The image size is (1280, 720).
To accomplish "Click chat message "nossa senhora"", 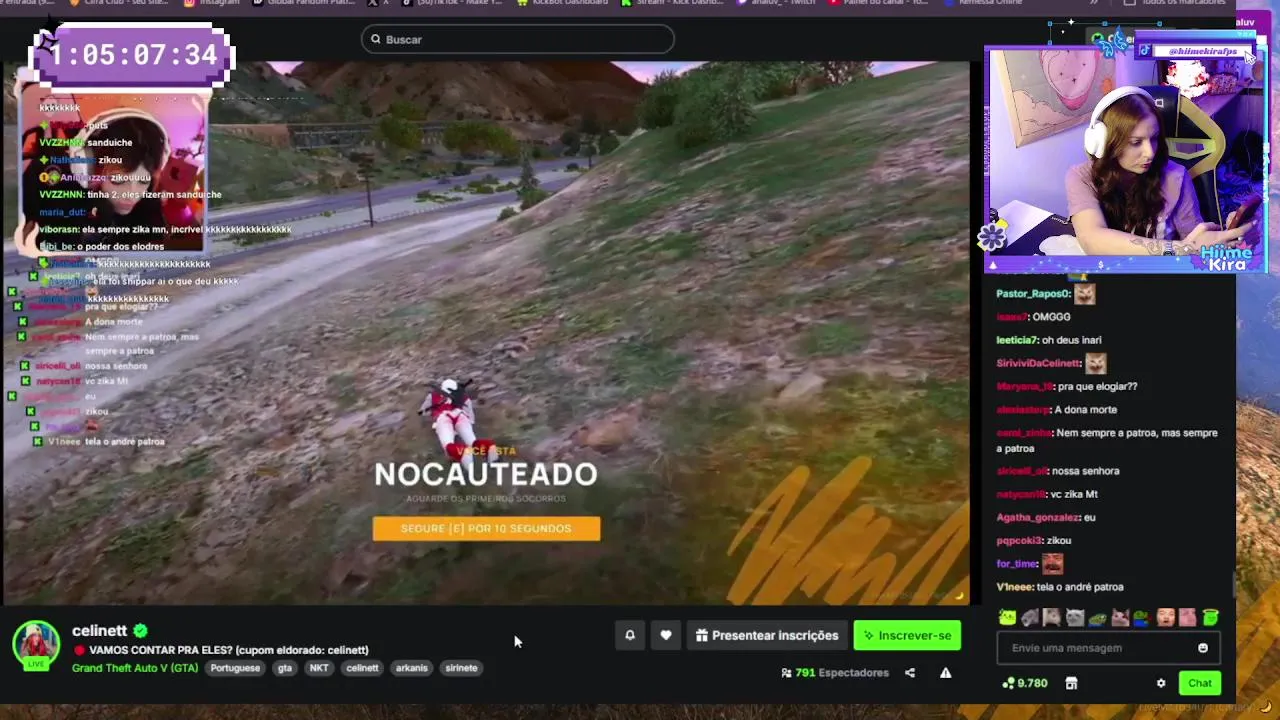I will tap(1086, 471).
